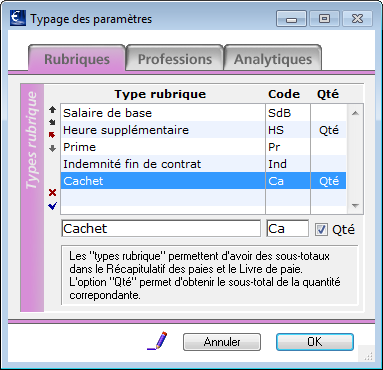This screenshot has height=370, width=383.
Task: Click the move-to-top arrow icon
Action: pos(52,109)
